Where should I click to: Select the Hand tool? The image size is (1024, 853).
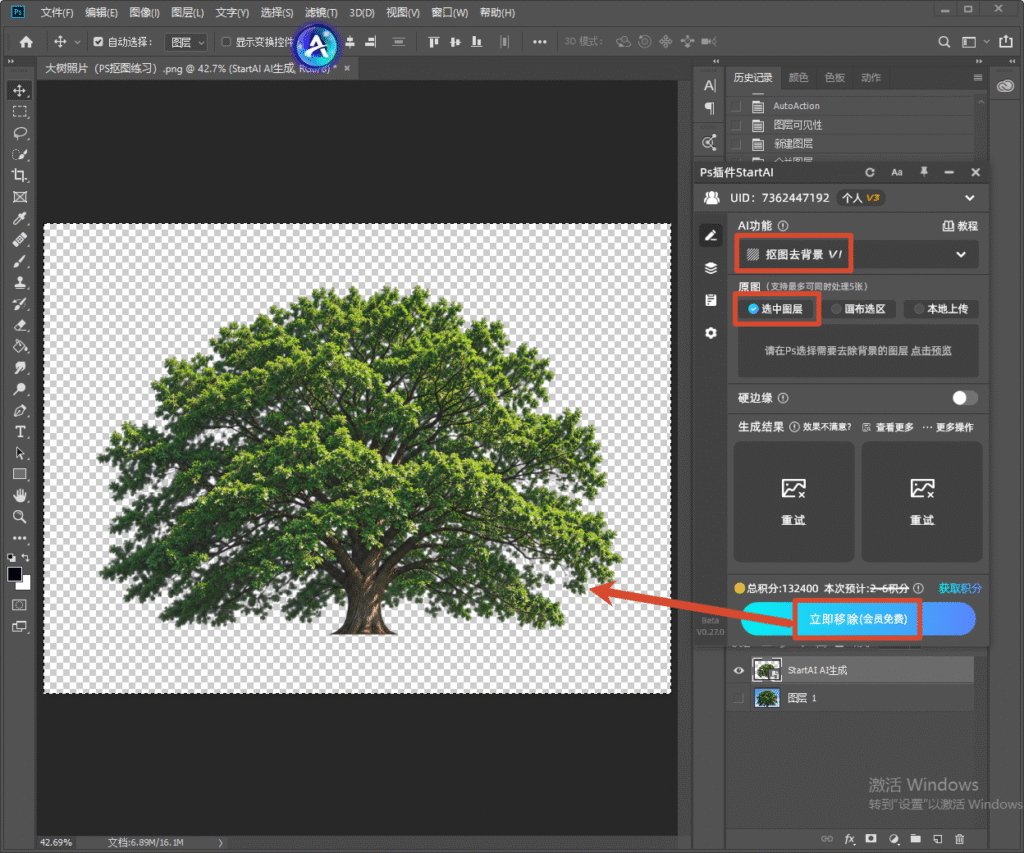pos(20,496)
